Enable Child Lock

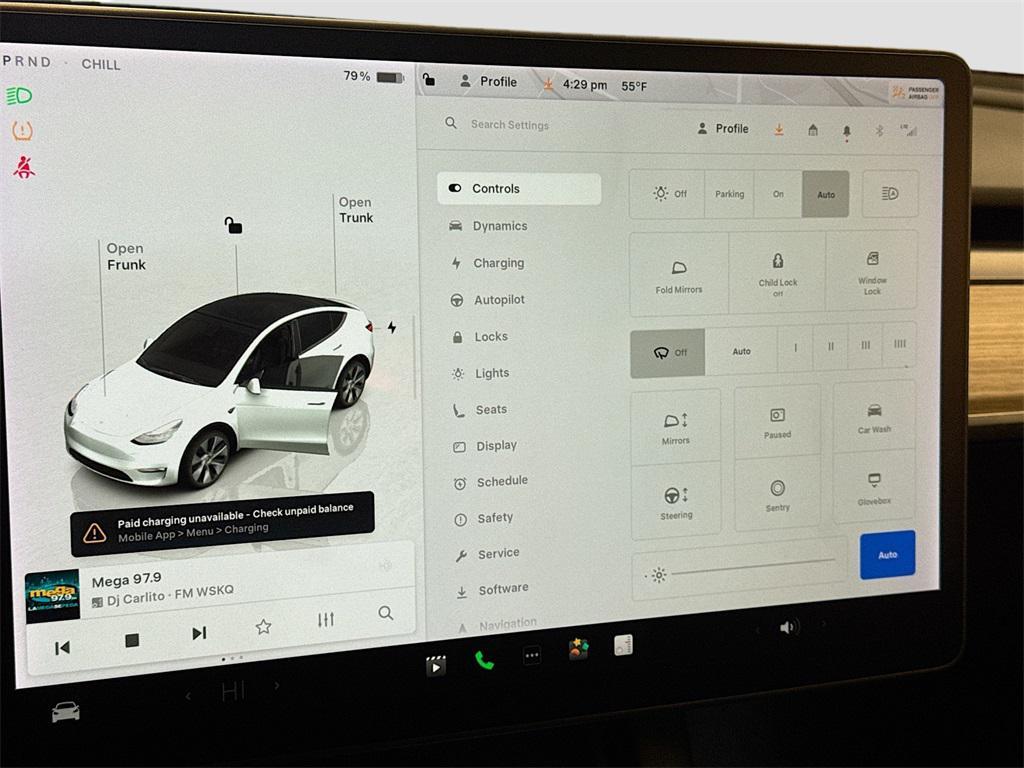(777, 271)
